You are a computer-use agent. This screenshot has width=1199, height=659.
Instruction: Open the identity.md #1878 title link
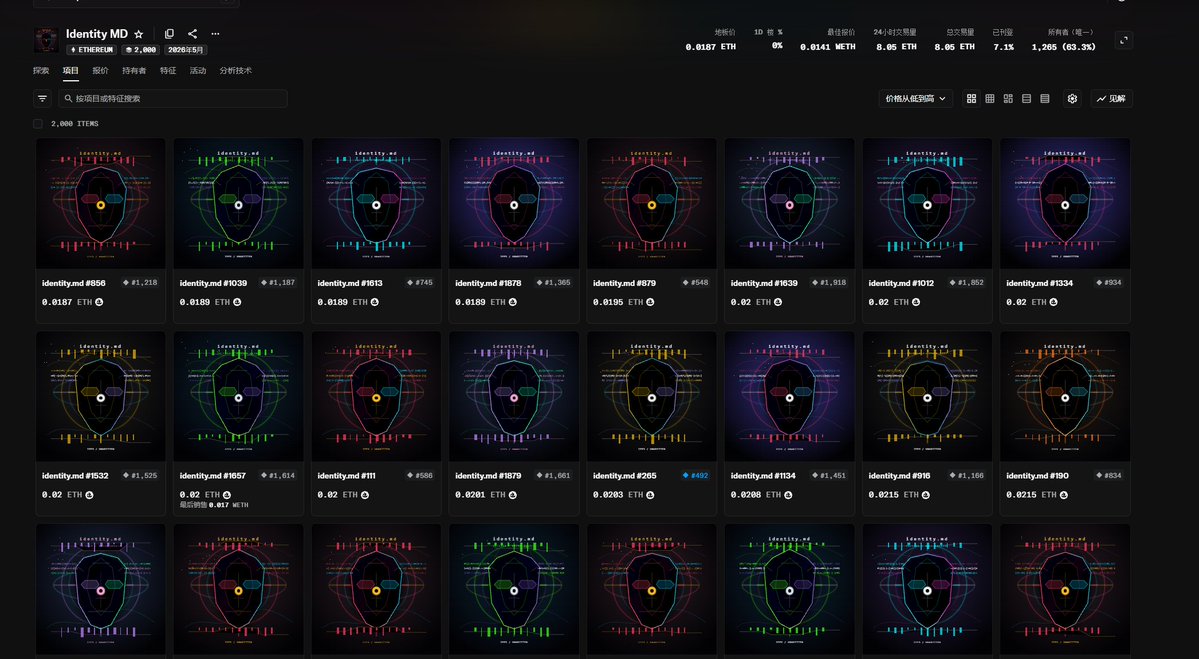[488, 283]
